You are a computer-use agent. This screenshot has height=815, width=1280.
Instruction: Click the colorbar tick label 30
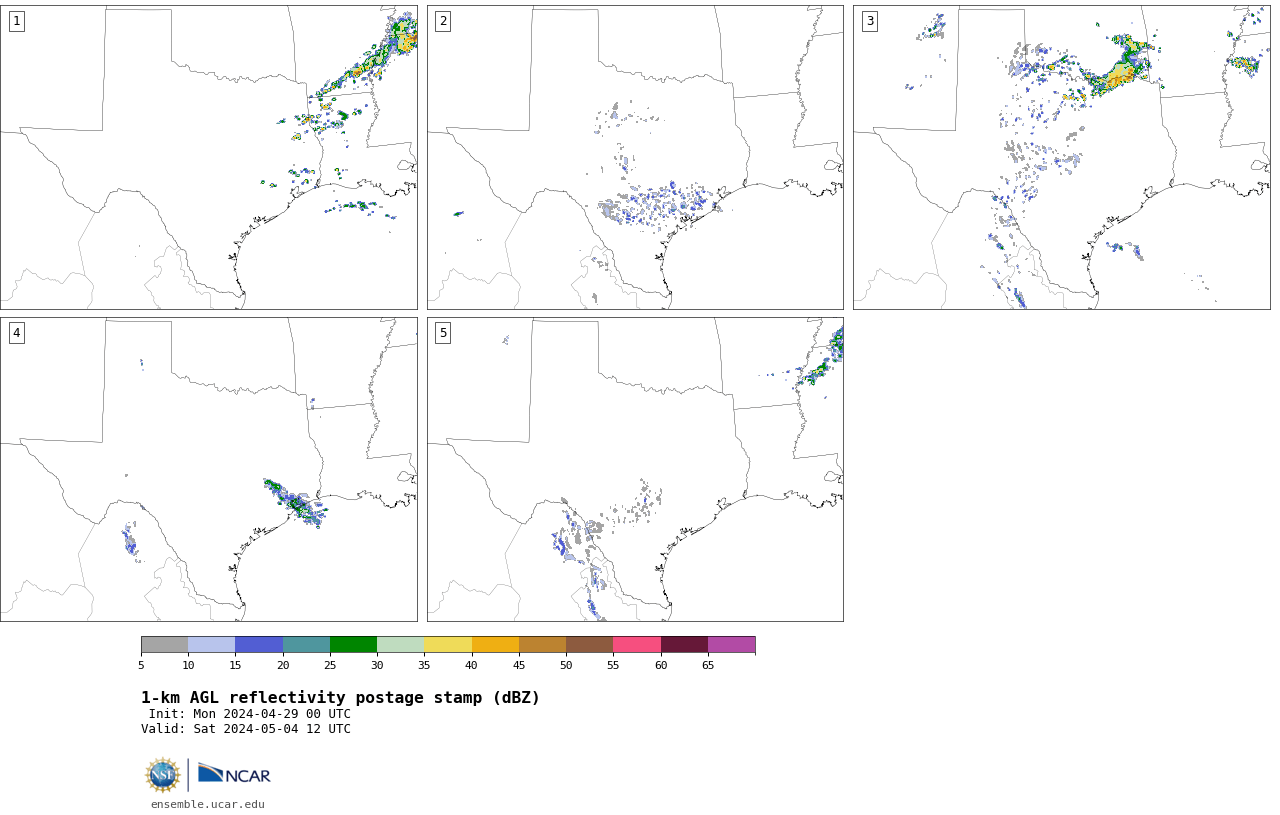coord(377,665)
